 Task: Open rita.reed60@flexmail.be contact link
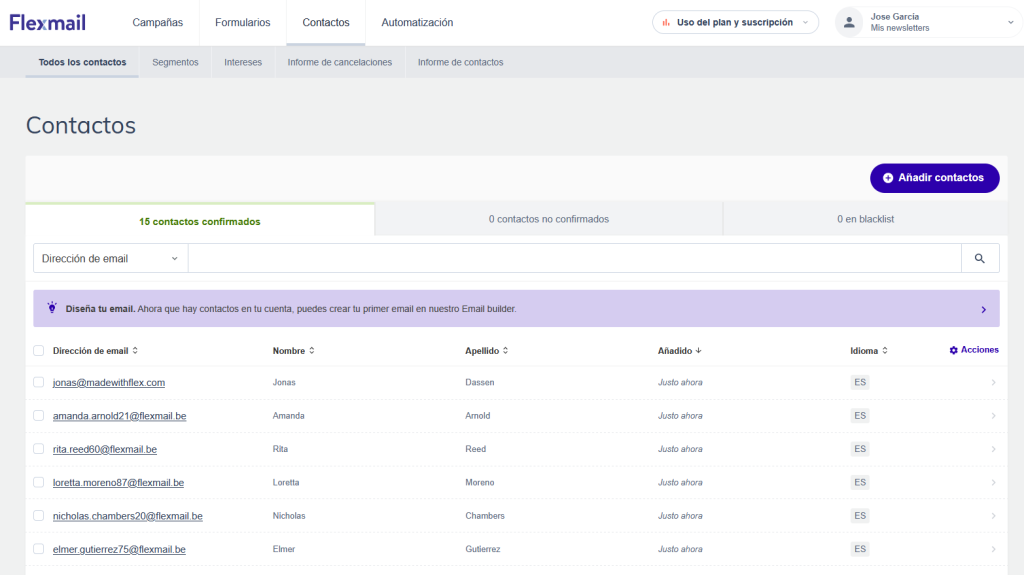pos(104,449)
